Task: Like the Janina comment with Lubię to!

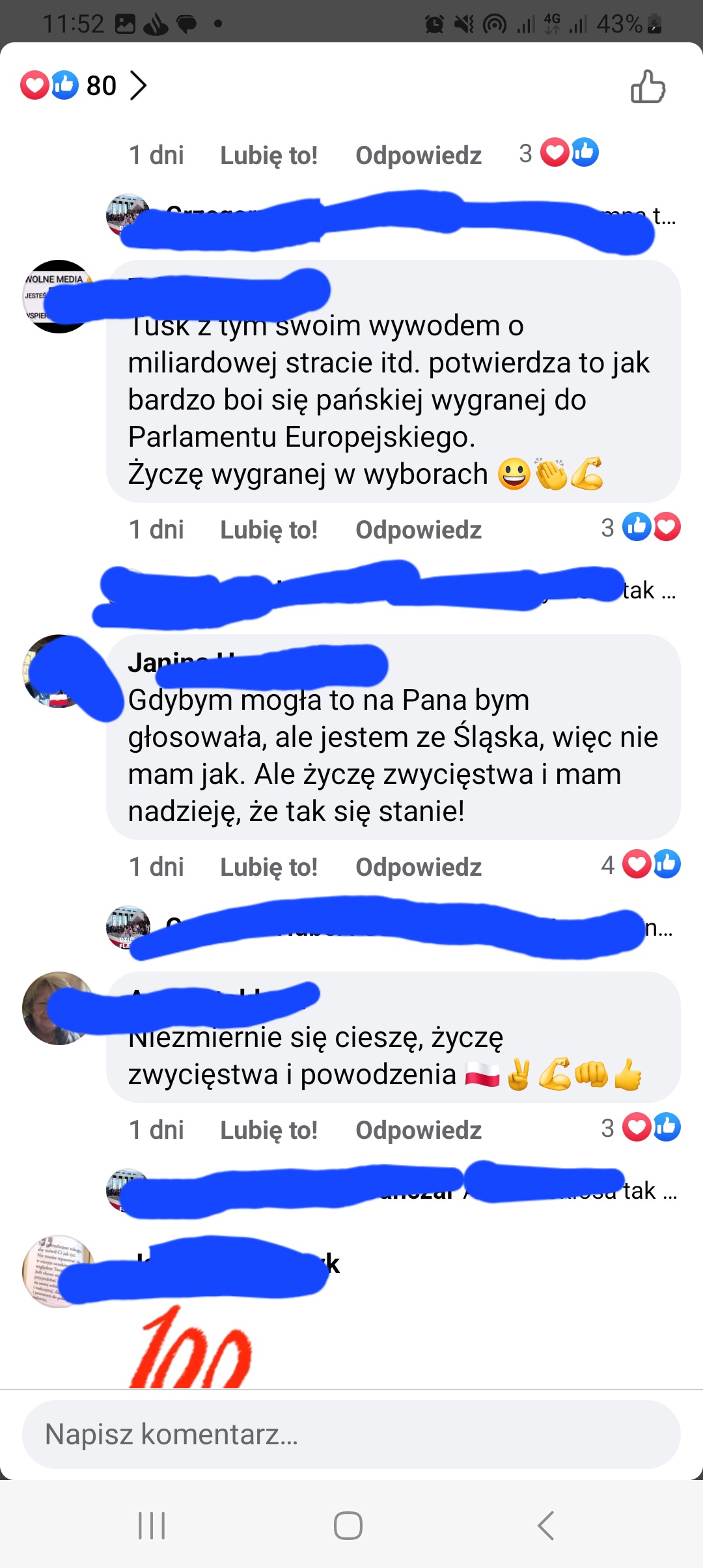Action: coord(269,867)
